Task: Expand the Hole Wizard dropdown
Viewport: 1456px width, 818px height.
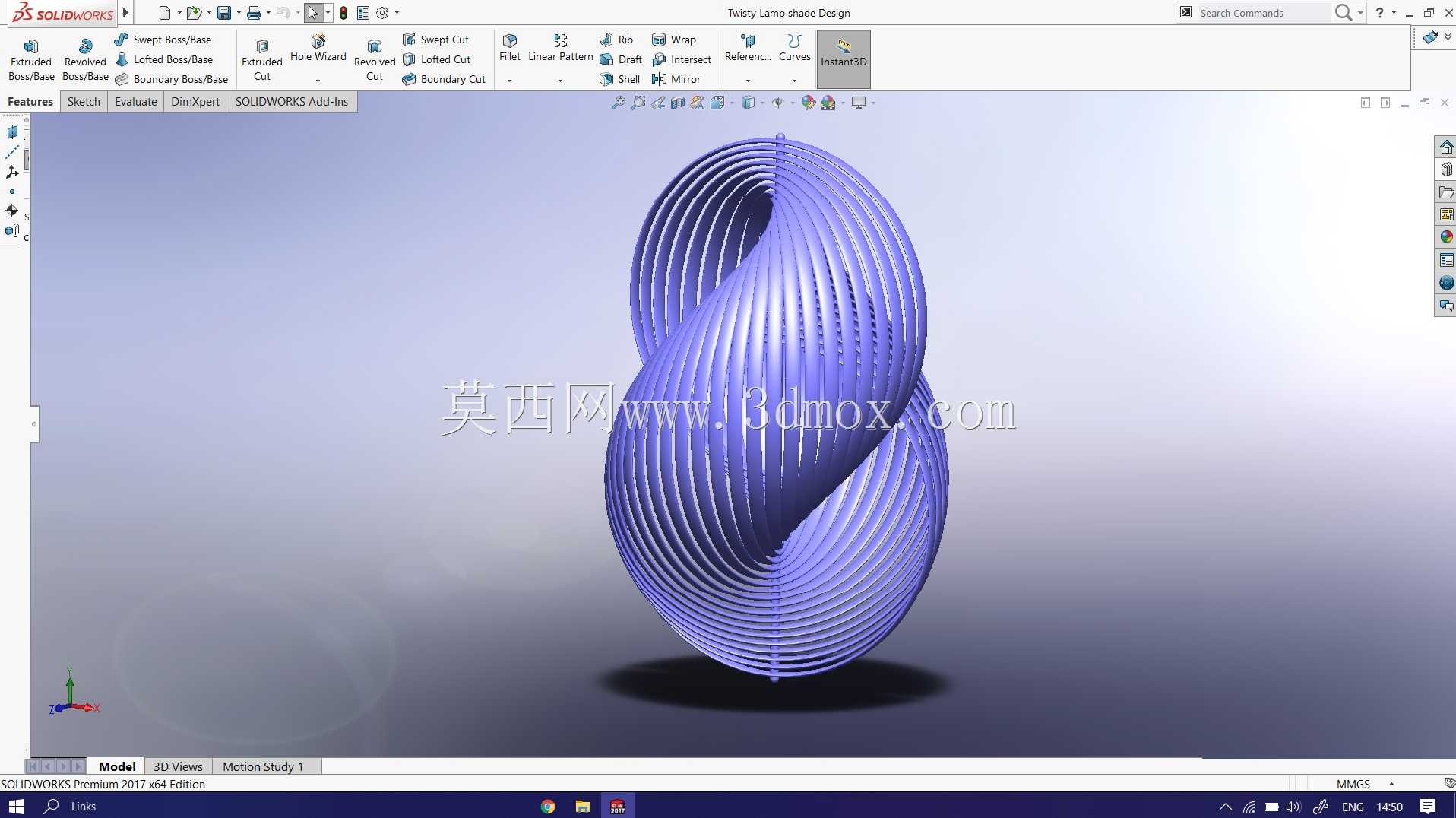Action: click(318, 81)
